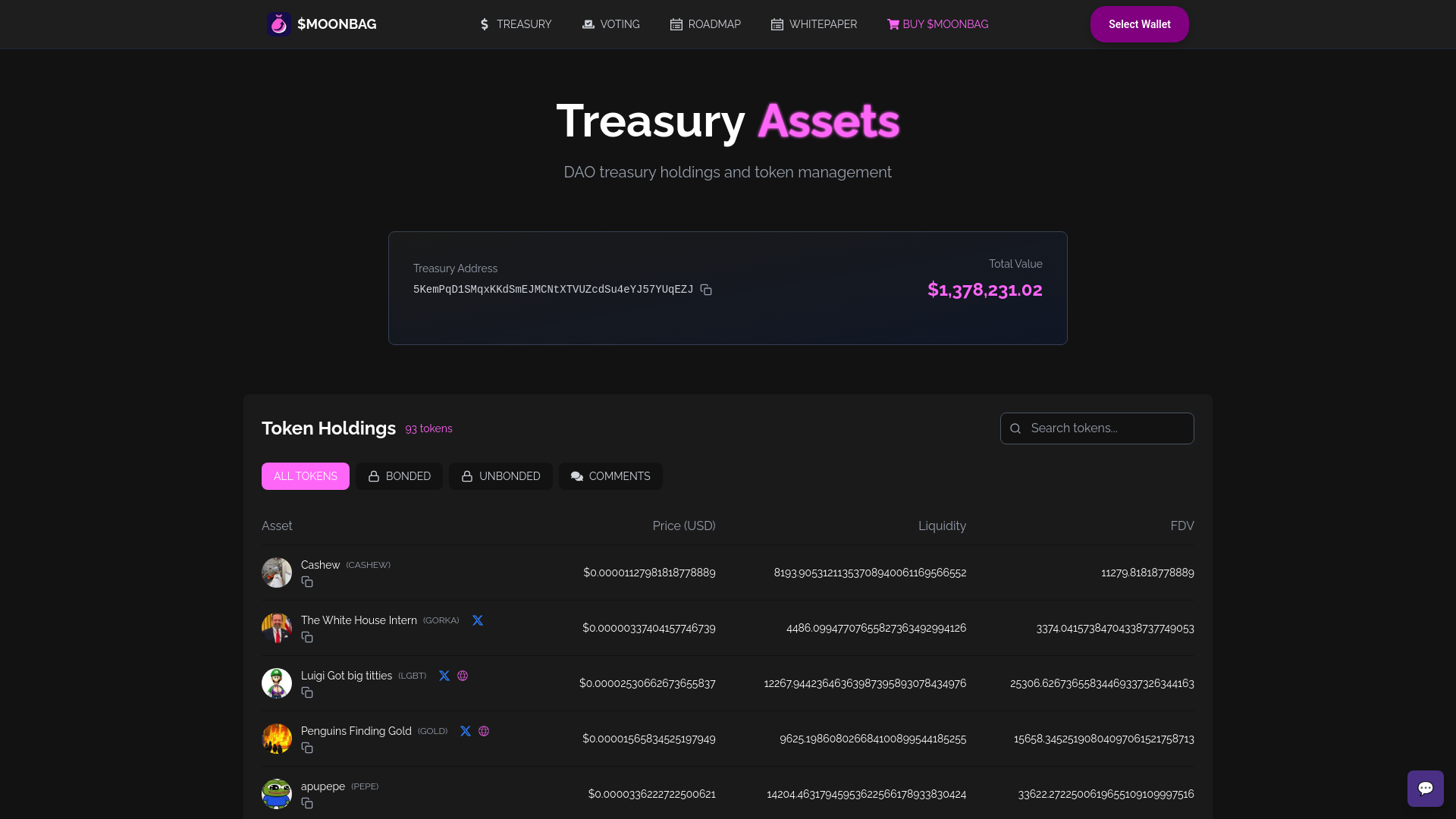1456x819 pixels.
Task: Click the $MOONBAG logo icon
Action: pos(278,24)
